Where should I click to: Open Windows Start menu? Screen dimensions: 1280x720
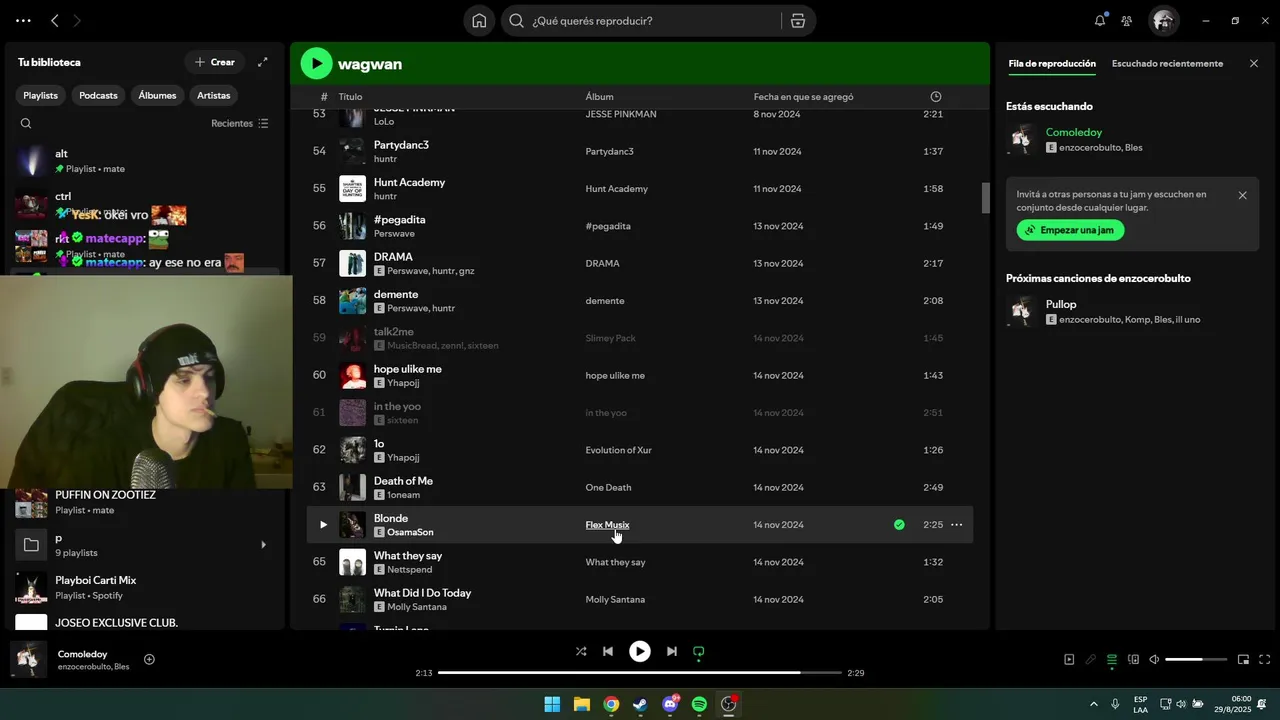coord(552,704)
